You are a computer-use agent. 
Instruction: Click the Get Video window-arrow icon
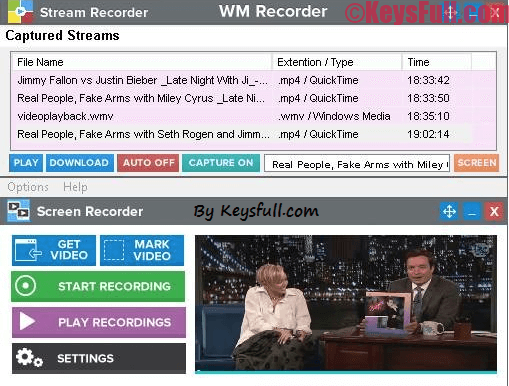tap(28, 250)
